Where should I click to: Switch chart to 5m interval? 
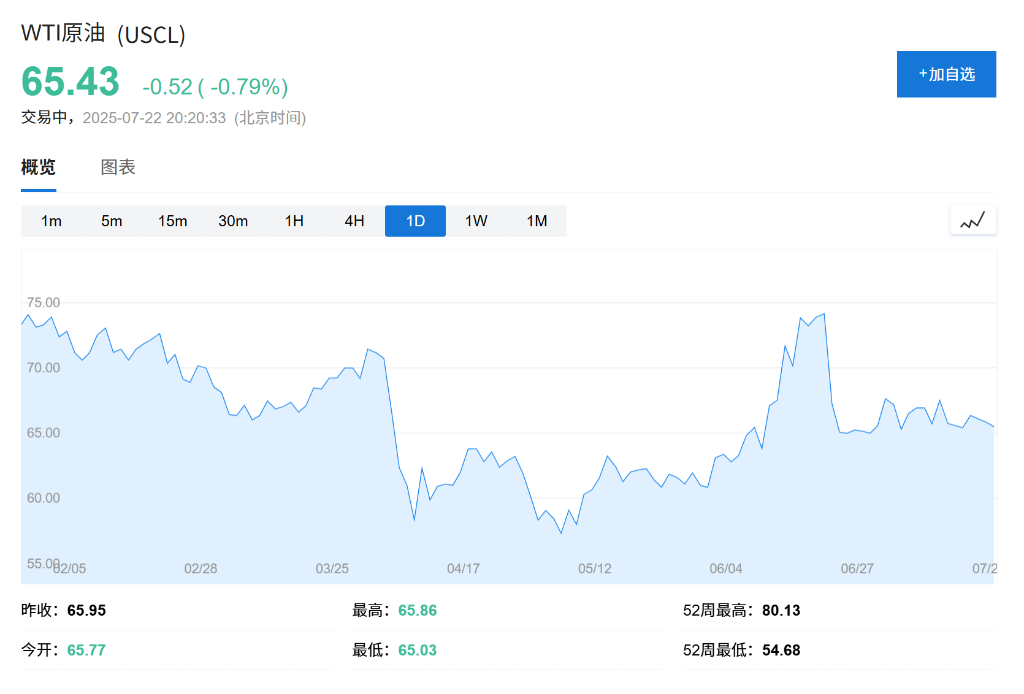point(112,221)
